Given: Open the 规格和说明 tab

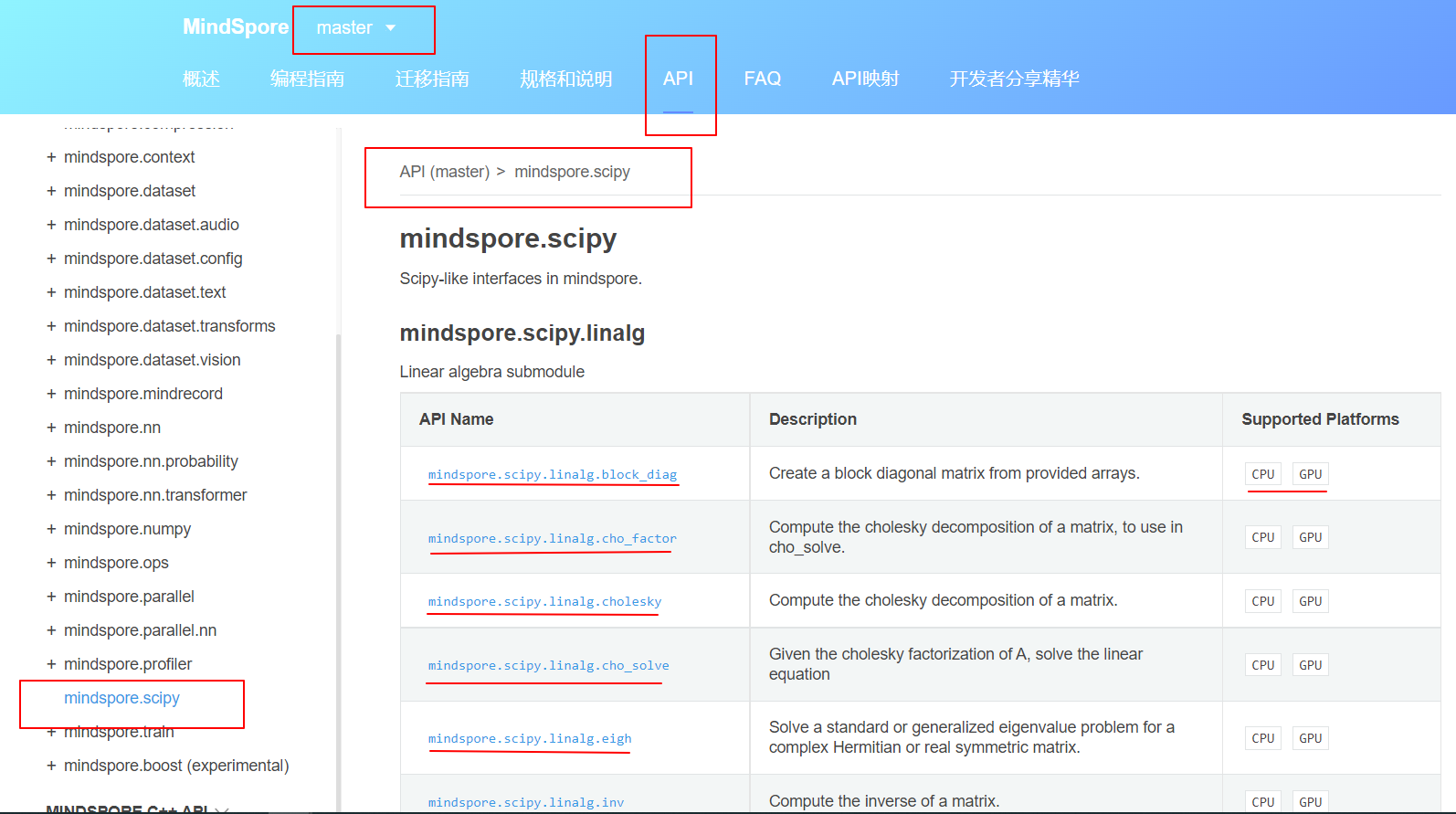Looking at the screenshot, I should [566, 79].
